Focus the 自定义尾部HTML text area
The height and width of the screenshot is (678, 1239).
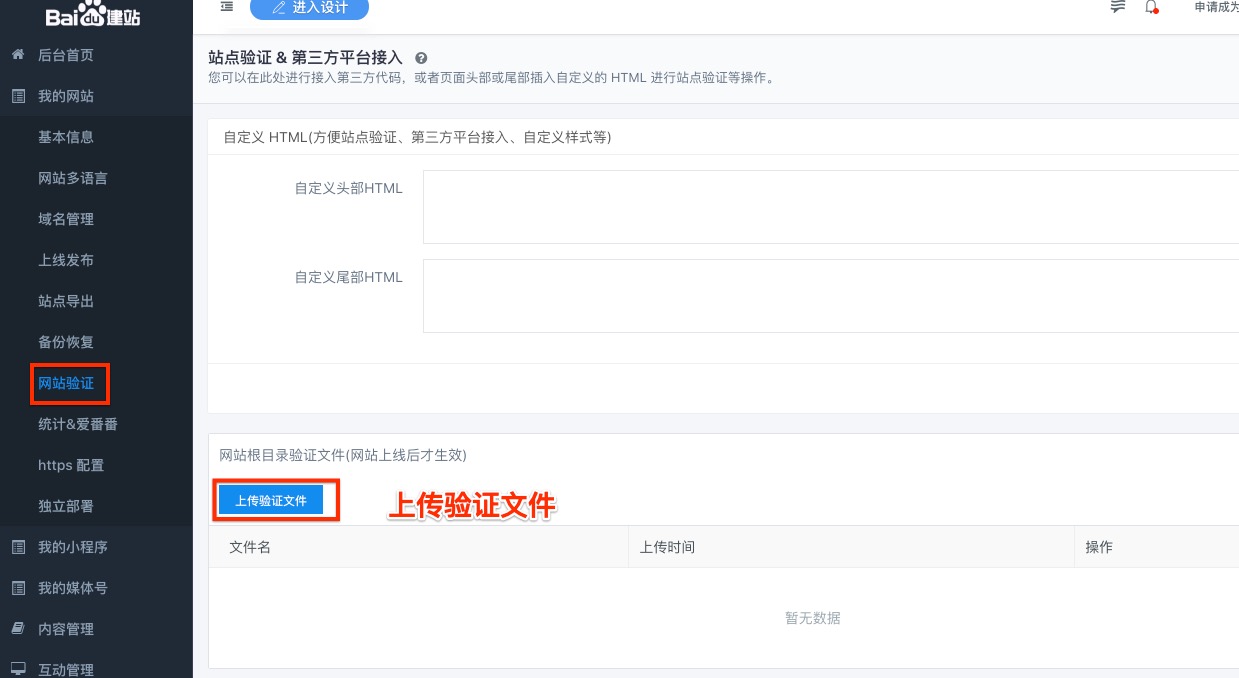[x=830, y=296]
